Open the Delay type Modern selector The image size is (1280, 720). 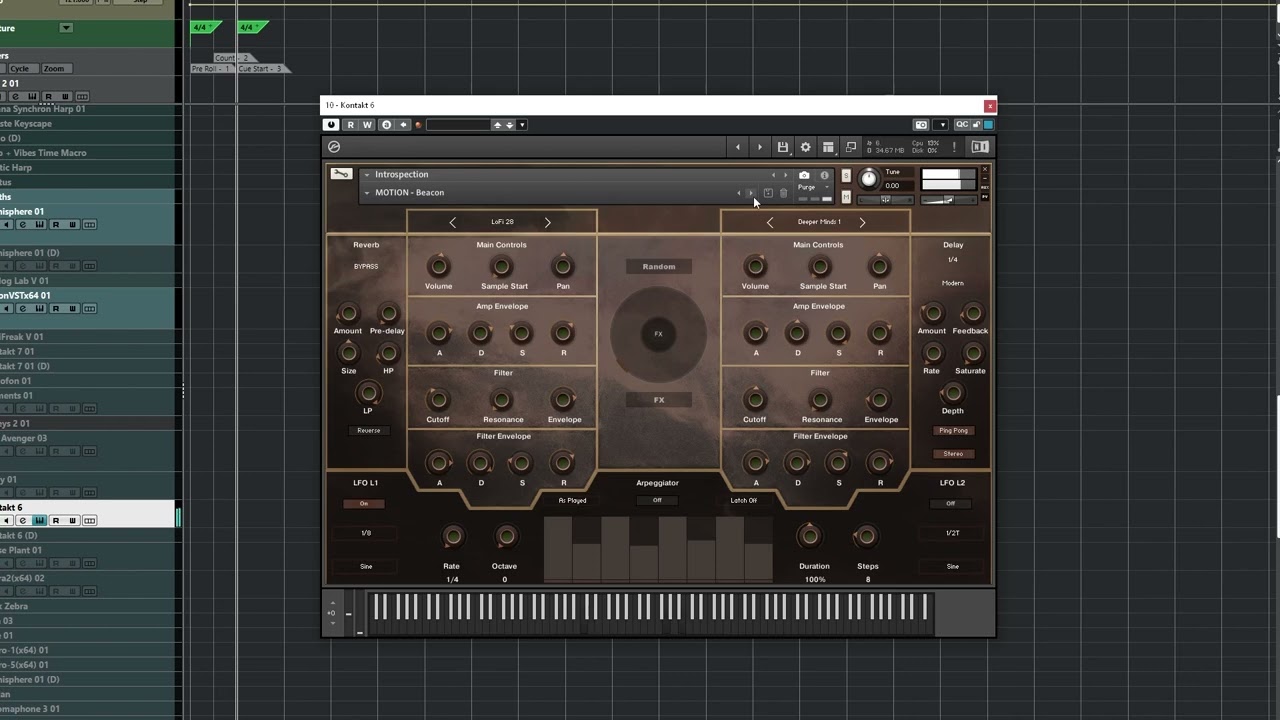click(953, 283)
